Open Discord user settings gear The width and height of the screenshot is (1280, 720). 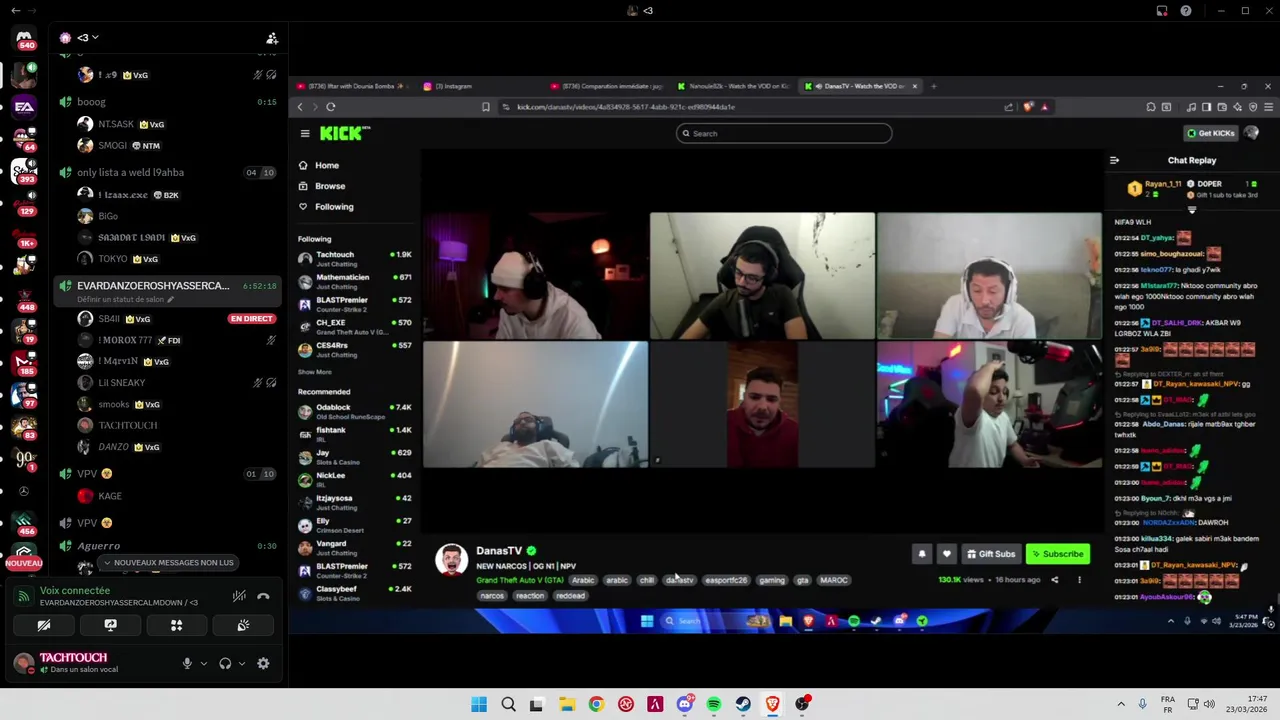[263, 663]
